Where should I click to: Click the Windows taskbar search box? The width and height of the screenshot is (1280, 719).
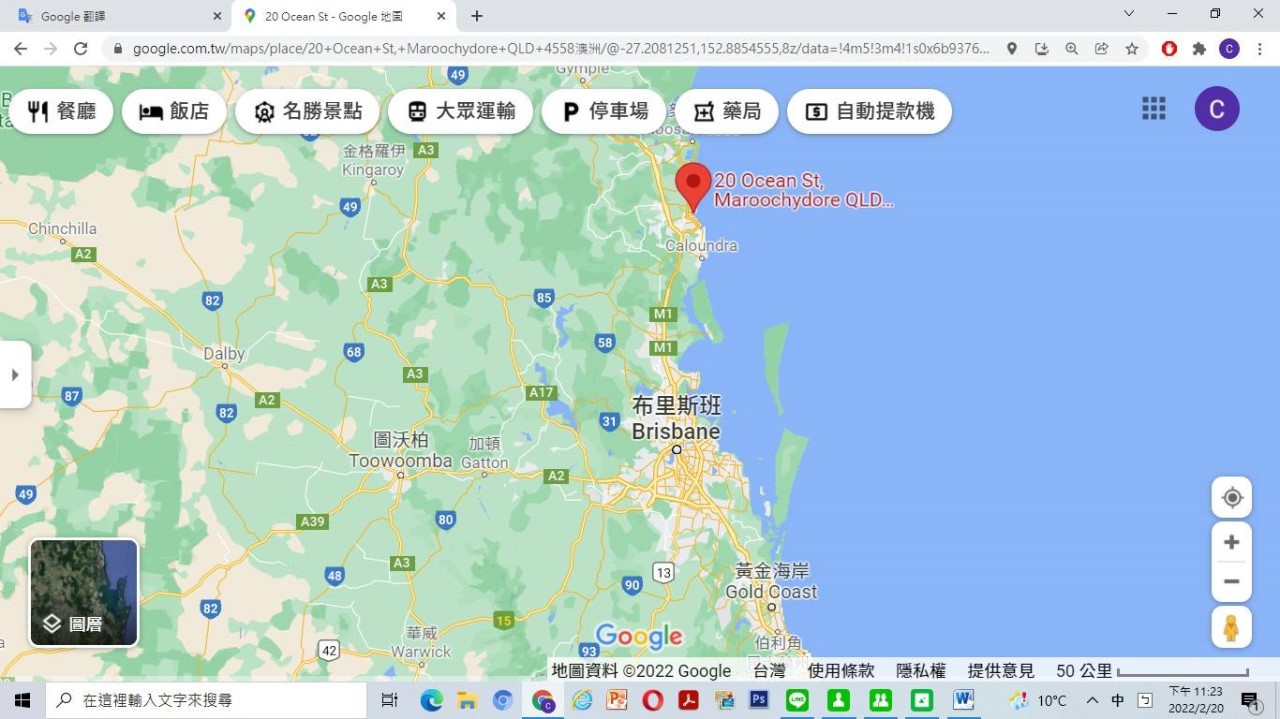click(x=206, y=700)
